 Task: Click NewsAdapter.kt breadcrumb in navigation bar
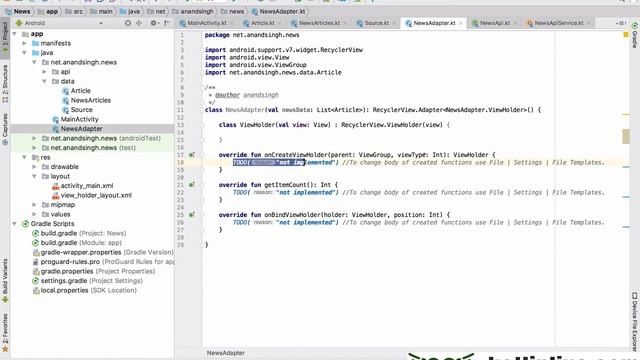pyautogui.click(x=278, y=11)
